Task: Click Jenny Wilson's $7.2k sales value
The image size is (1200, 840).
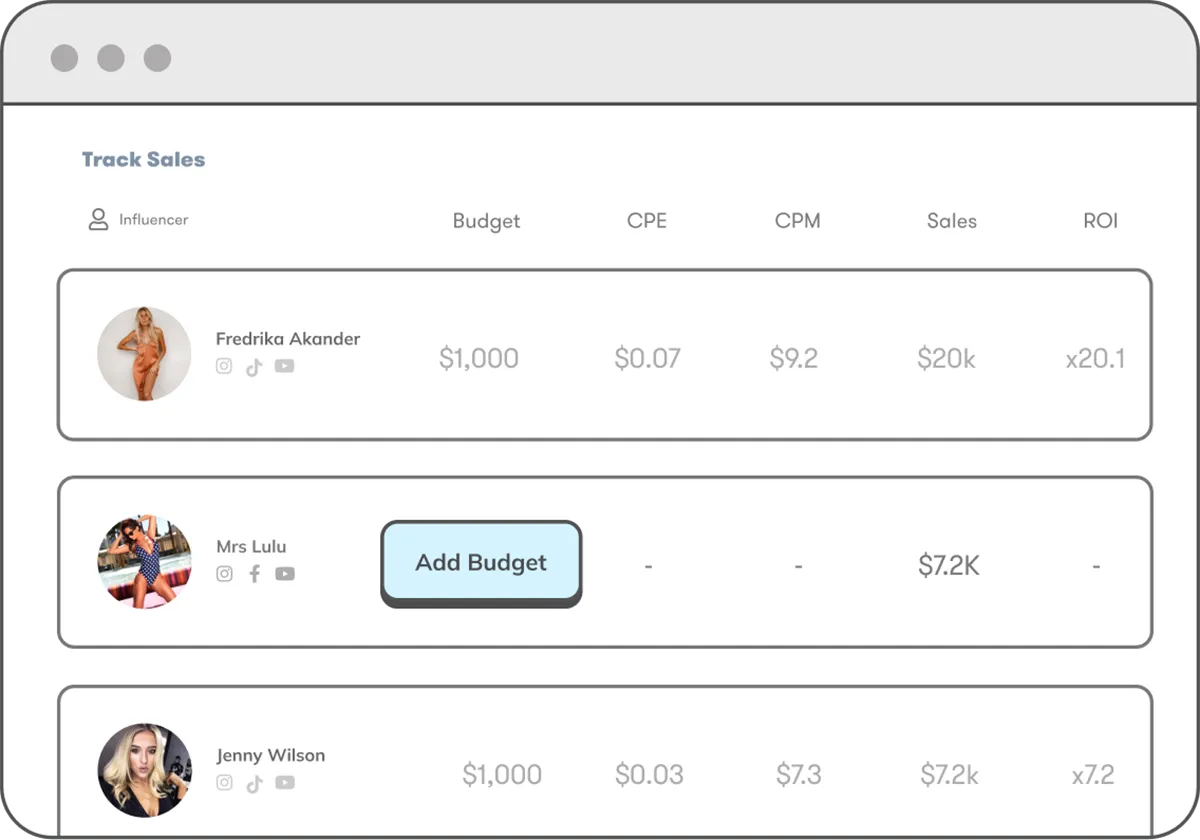Action: (x=950, y=774)
